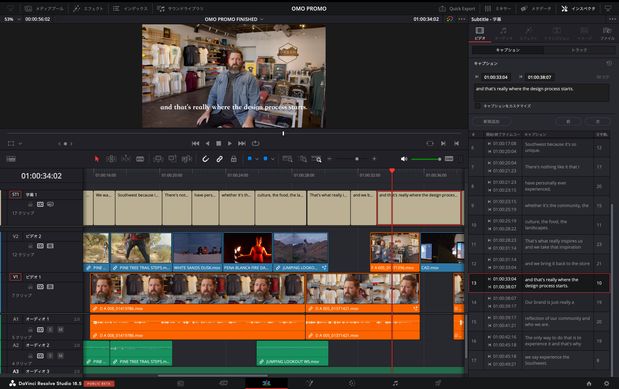The height and width of the screenshot is (389, 619).
Task: Select caption row 'Our brand is just really a'
Action: (539, 302)
